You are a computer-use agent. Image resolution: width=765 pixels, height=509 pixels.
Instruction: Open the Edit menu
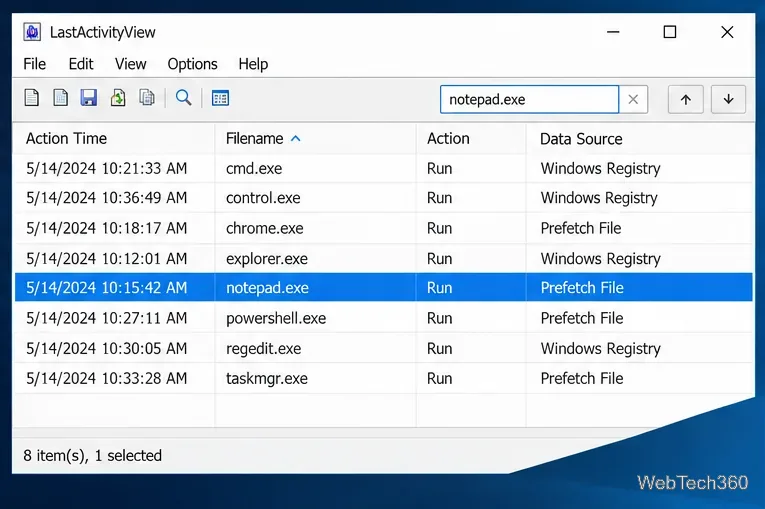tap(81, 64)
